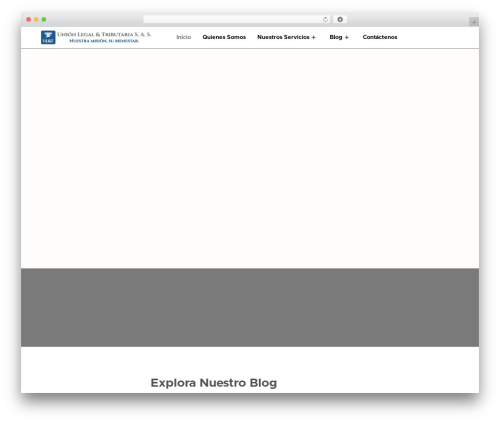Open a new browser tab with plus button
Viewport: 500px width, 423px height.
474,22
